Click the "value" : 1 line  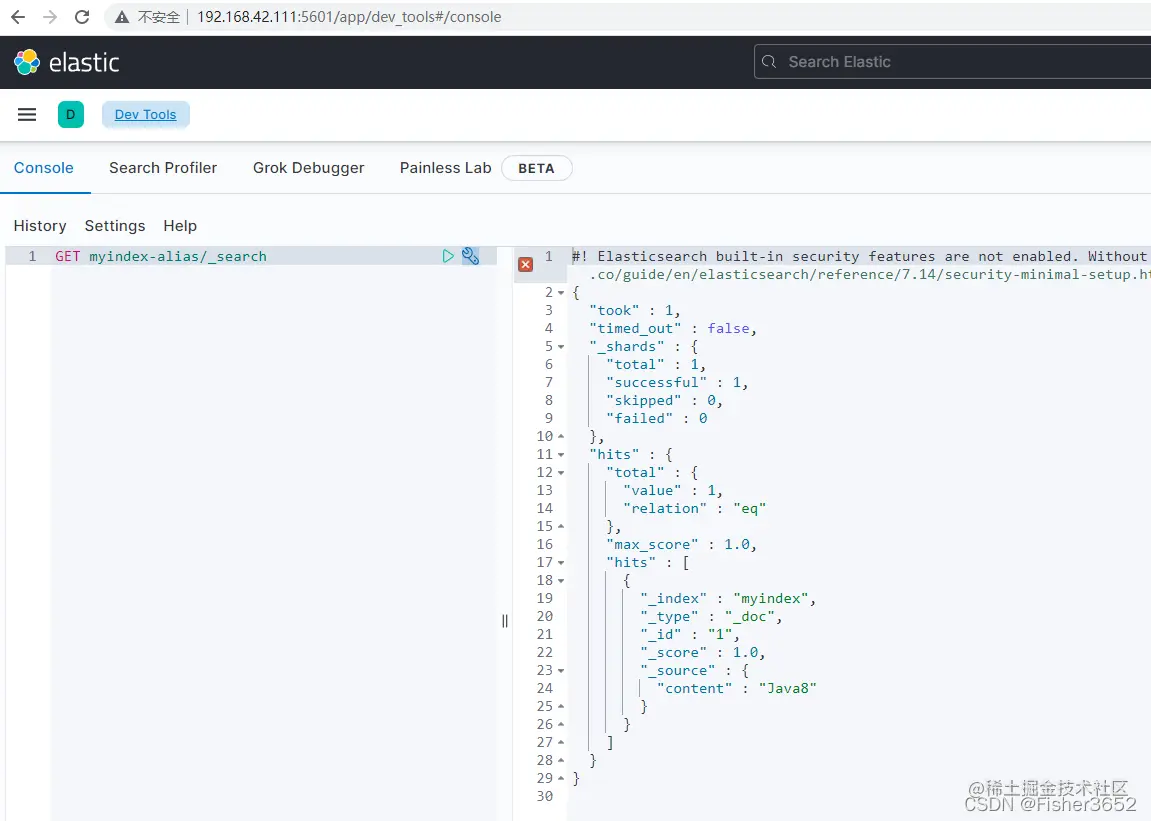click(x=672, y=491)
